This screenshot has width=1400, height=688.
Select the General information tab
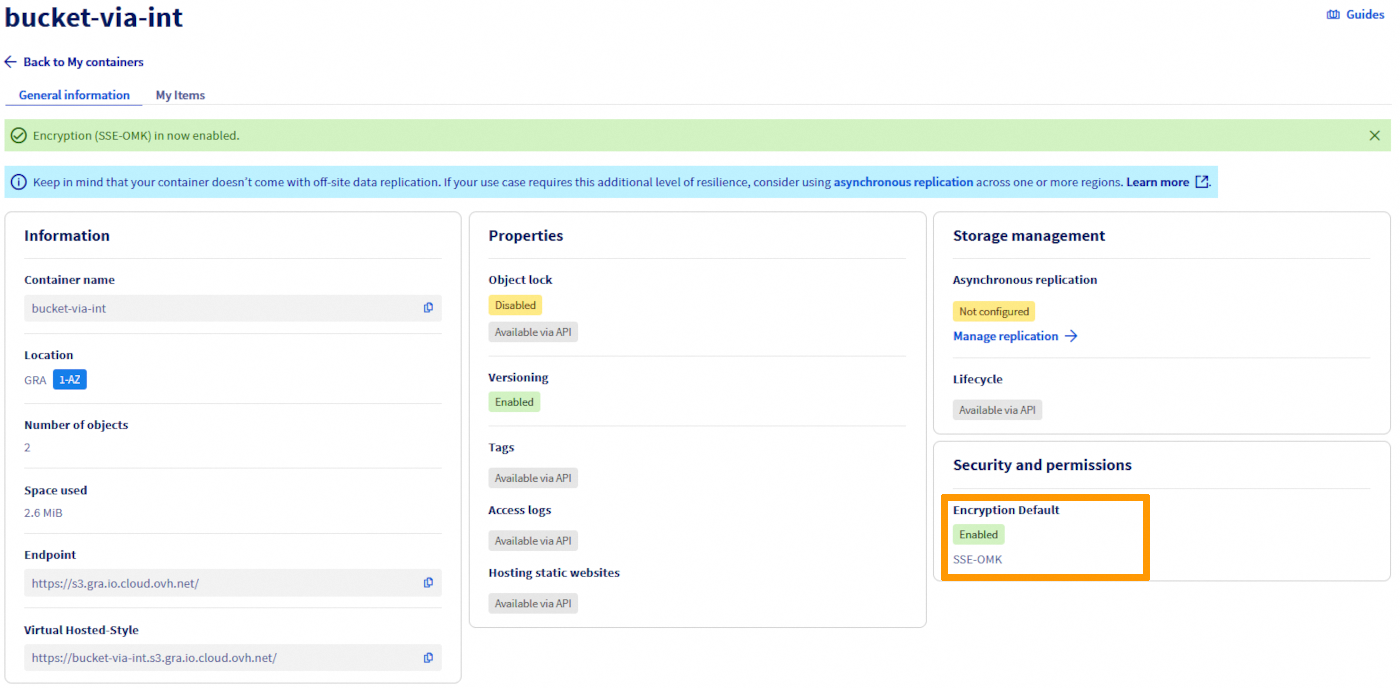pos(73,95)
